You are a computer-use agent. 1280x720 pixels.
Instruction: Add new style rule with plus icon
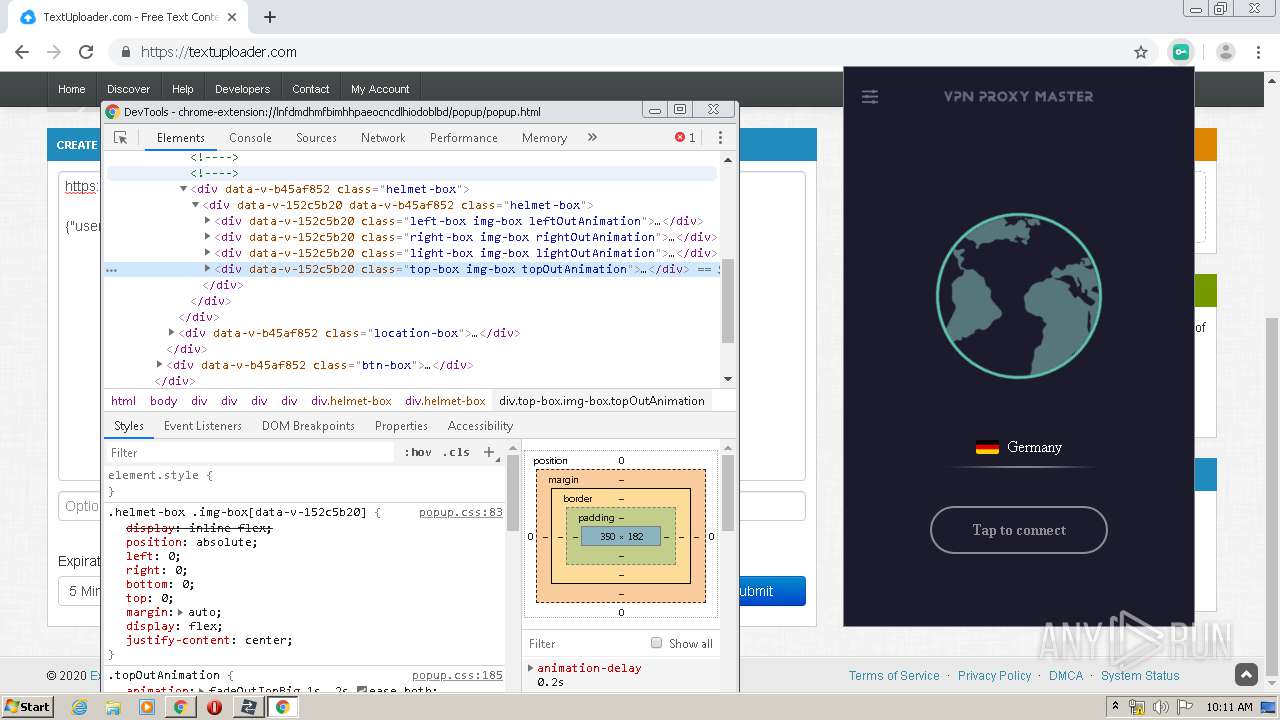[x=489, y=452]
